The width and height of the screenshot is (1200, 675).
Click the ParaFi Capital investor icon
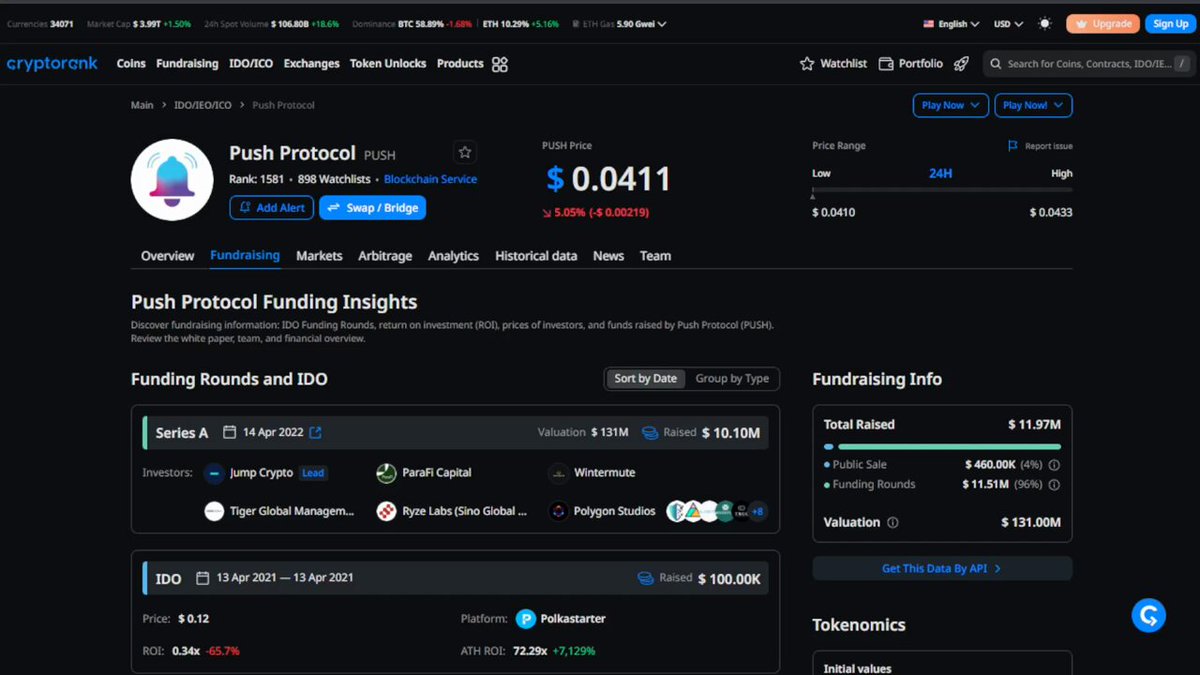pos(386,473)
